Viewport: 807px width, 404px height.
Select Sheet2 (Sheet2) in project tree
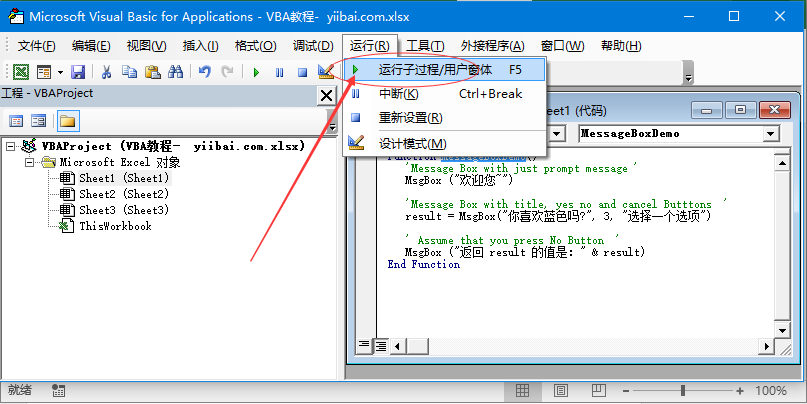[x=124, y=195]
